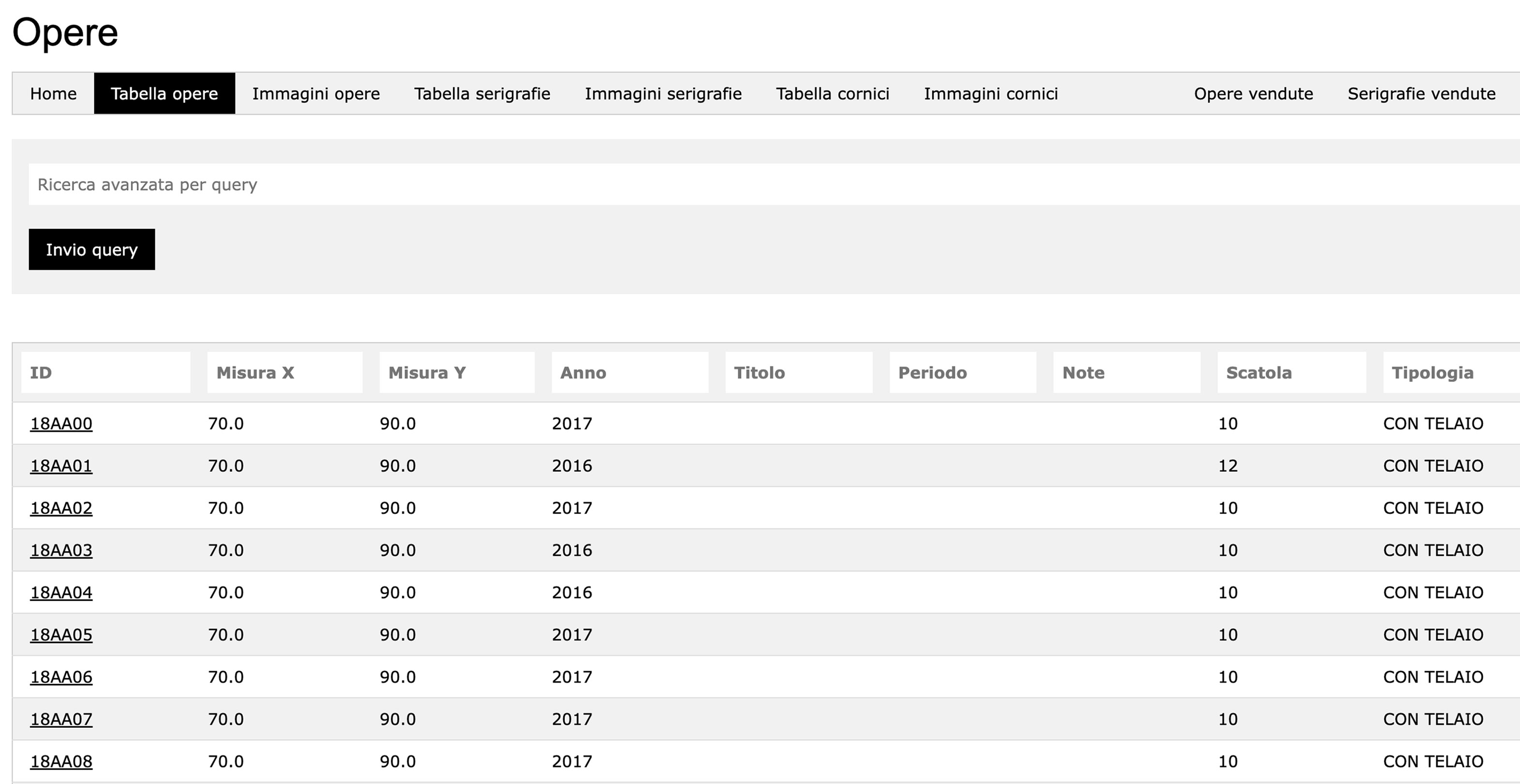
Task: Open record 18AA00
Action: [x=61, y=424]
